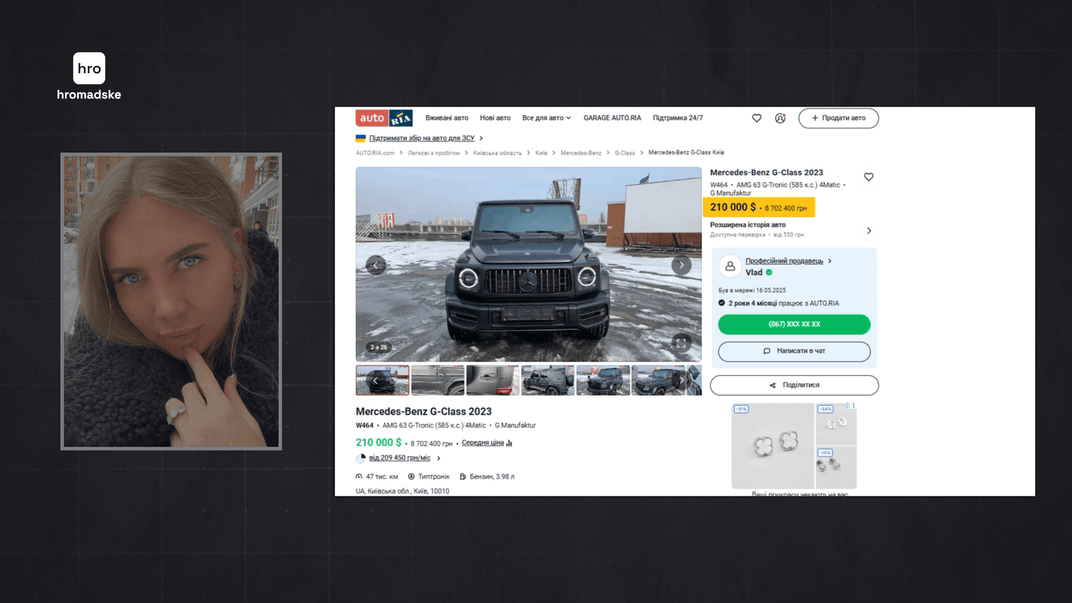
Task: Toggle the heart favorite on the listing title
Action: (868, 177)
